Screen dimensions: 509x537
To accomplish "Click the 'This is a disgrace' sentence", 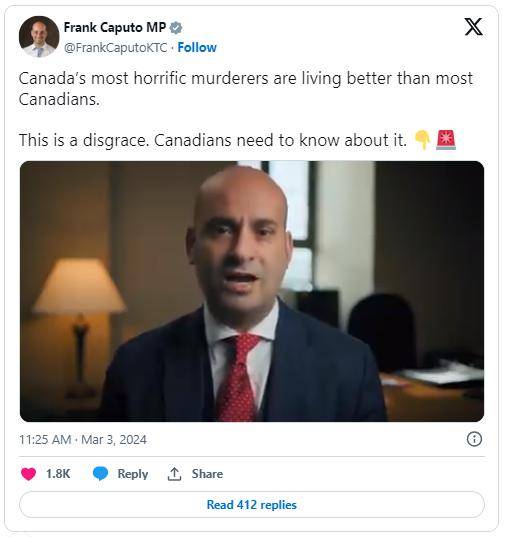I will click(213, 140).
